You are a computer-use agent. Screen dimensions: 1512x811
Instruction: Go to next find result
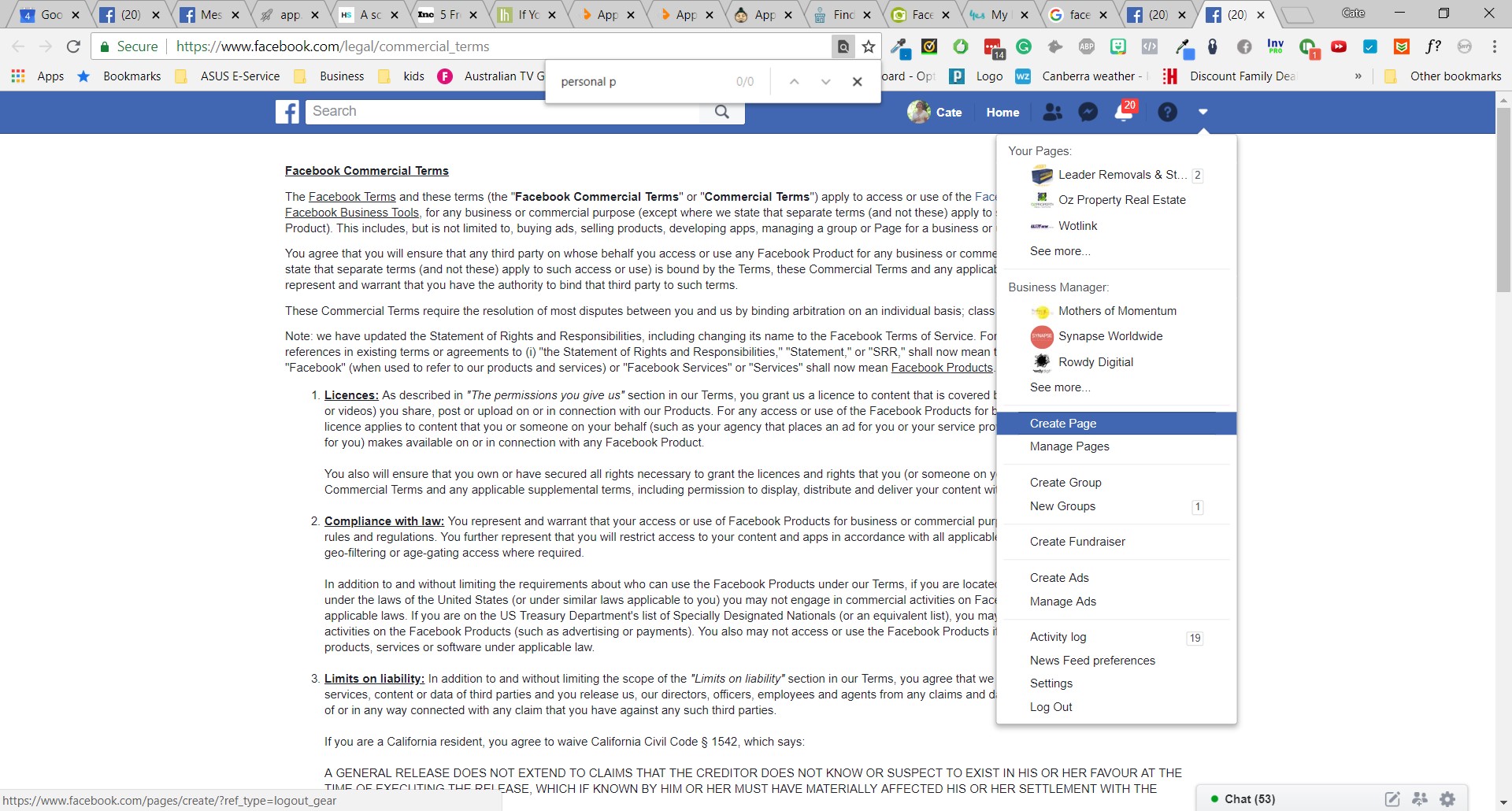[x=826, y=81]
